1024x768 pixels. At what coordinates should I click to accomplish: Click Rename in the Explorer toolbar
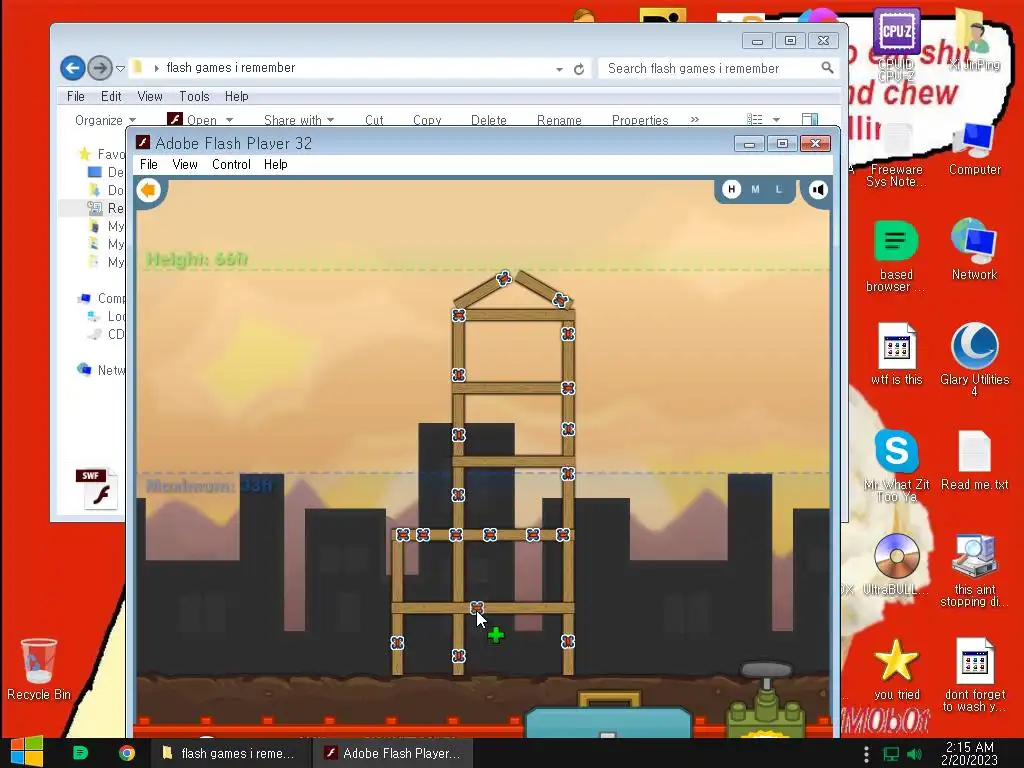coord(559,120)
